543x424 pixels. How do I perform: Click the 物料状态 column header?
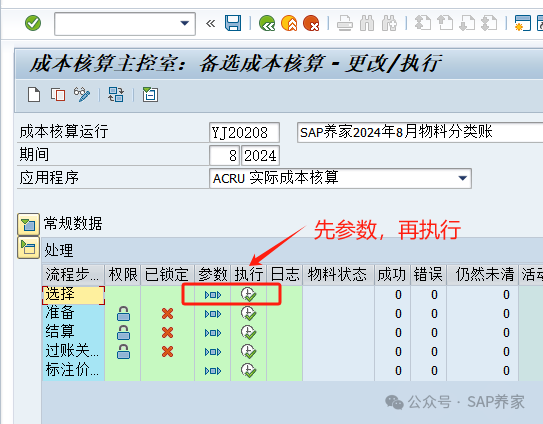[338, 275]
